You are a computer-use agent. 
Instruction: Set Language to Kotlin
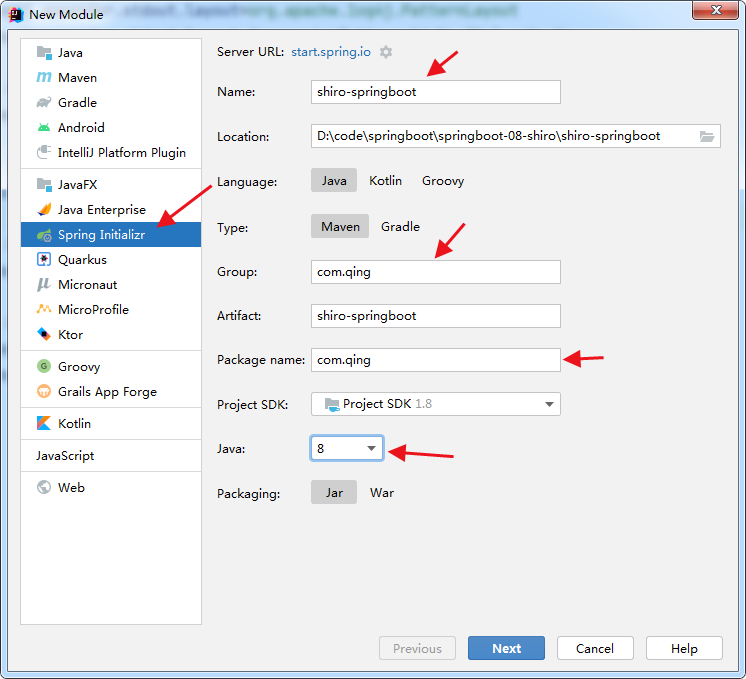385,180
